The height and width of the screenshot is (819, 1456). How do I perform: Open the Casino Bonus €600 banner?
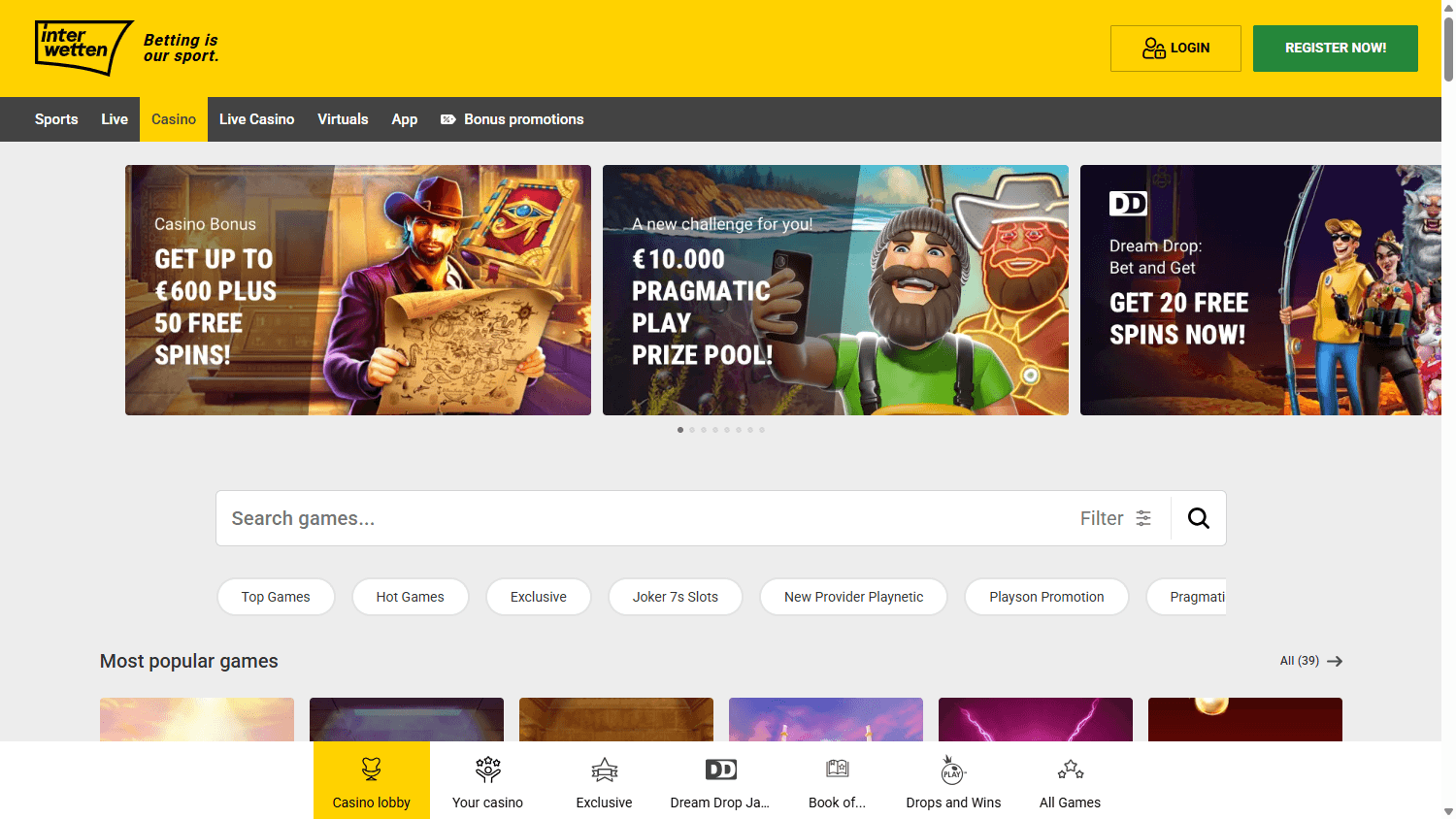pyautogui.click(x=358, y=290)
